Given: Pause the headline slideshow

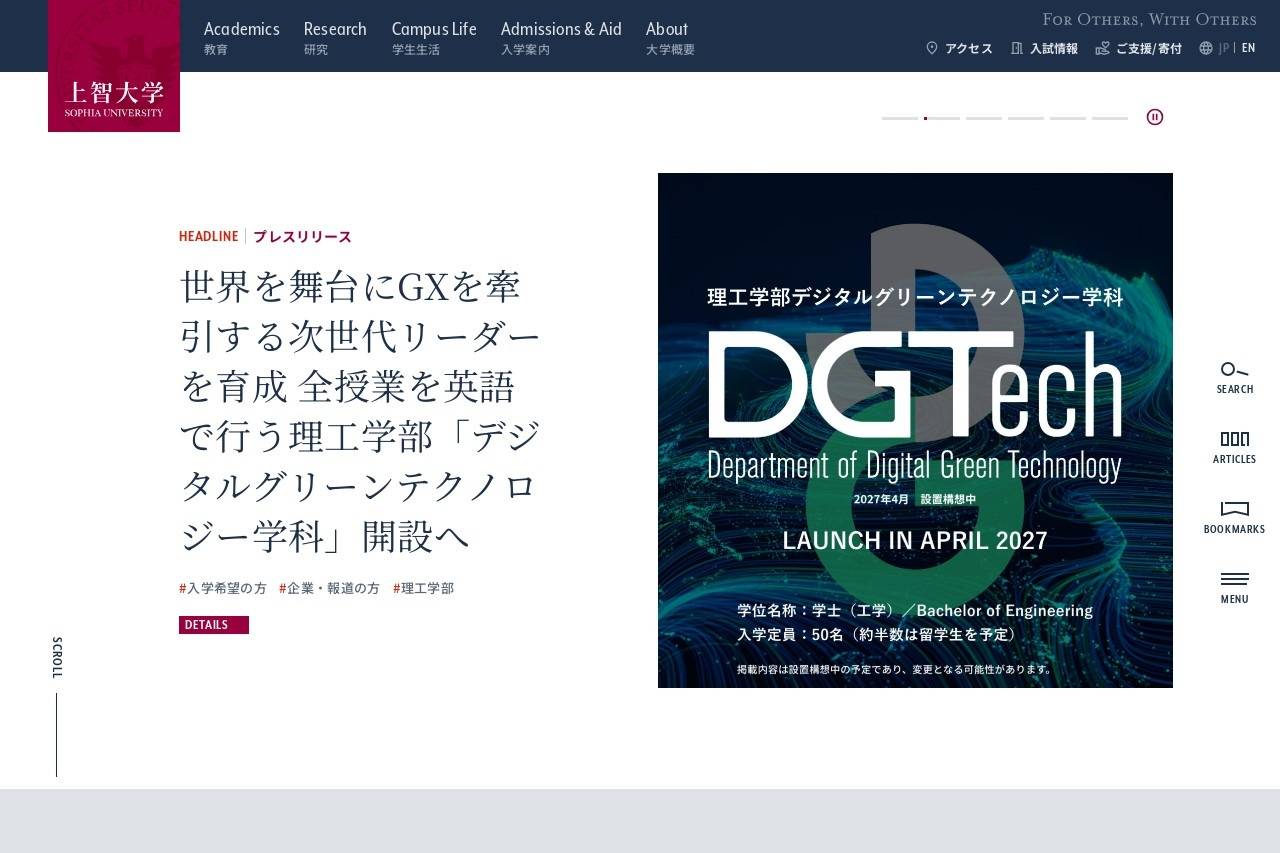Looking at the screenshot, I should tap(1155, 117).
